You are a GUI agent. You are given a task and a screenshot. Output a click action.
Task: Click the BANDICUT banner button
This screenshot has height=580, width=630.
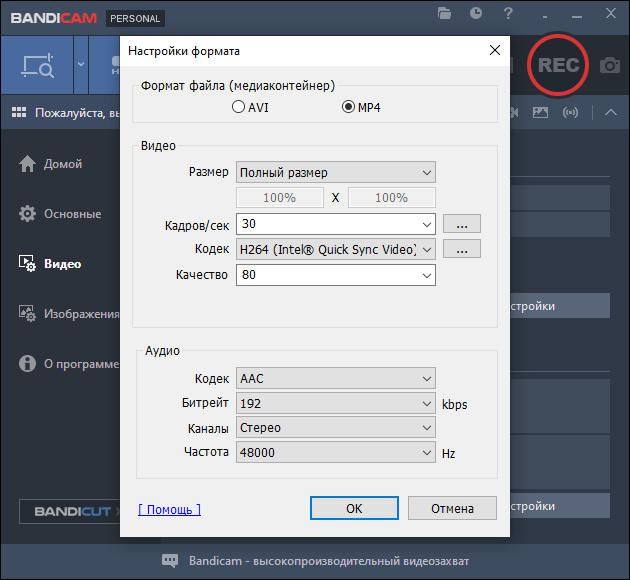(70, 511)
